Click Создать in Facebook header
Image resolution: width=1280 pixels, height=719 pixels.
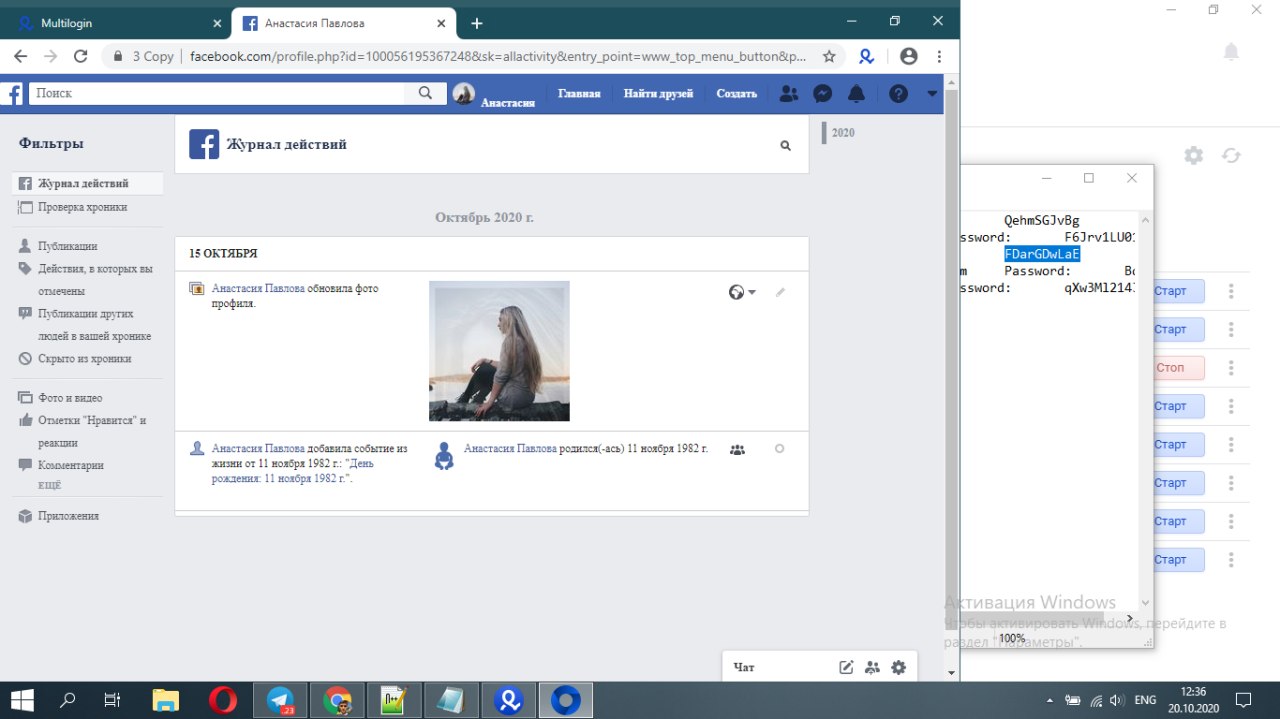(x=737, y=94)
